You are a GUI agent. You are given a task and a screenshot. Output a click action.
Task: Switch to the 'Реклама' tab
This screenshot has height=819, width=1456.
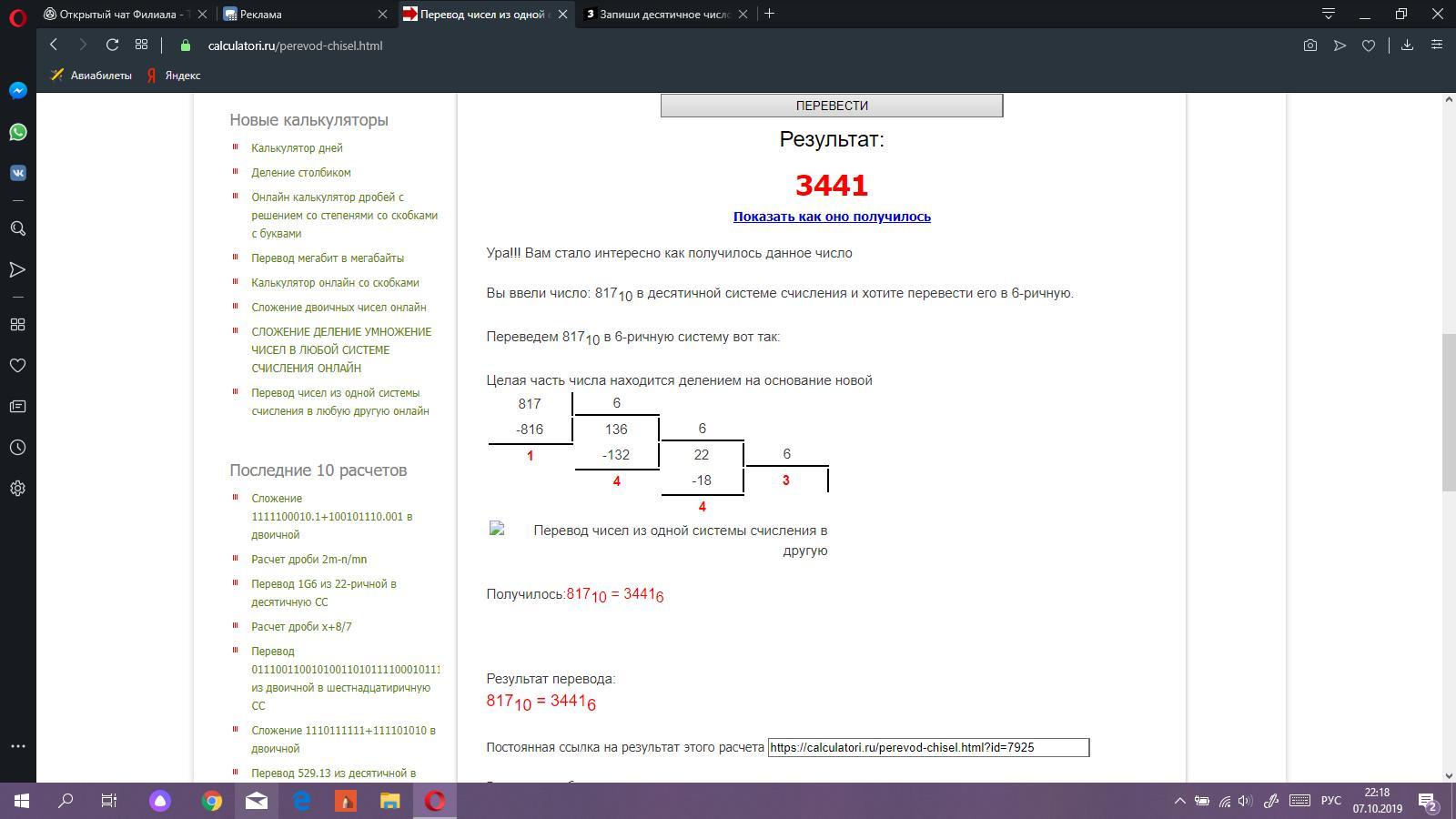coord(306,15)
